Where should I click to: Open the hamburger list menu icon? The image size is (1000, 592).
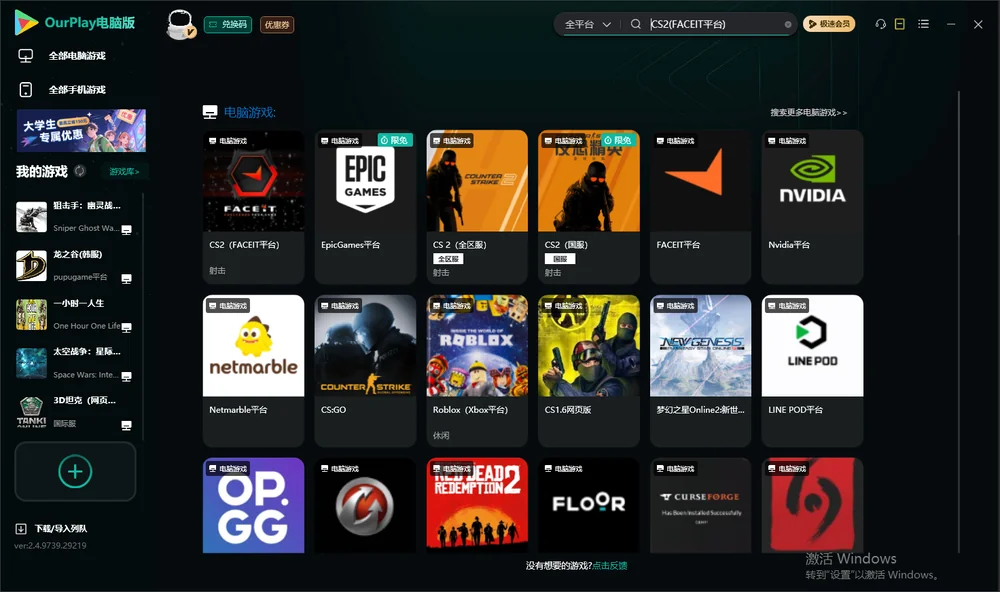pos(923,24)
